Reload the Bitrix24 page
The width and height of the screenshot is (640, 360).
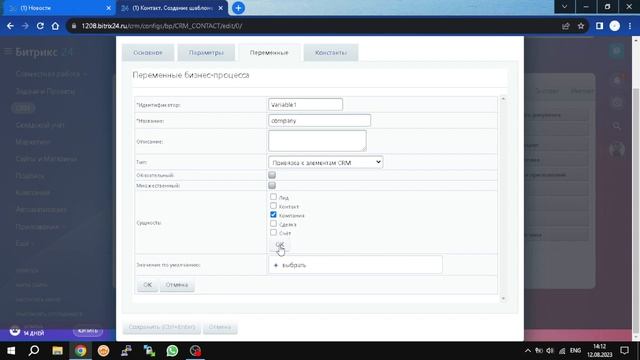click(40, 26)
